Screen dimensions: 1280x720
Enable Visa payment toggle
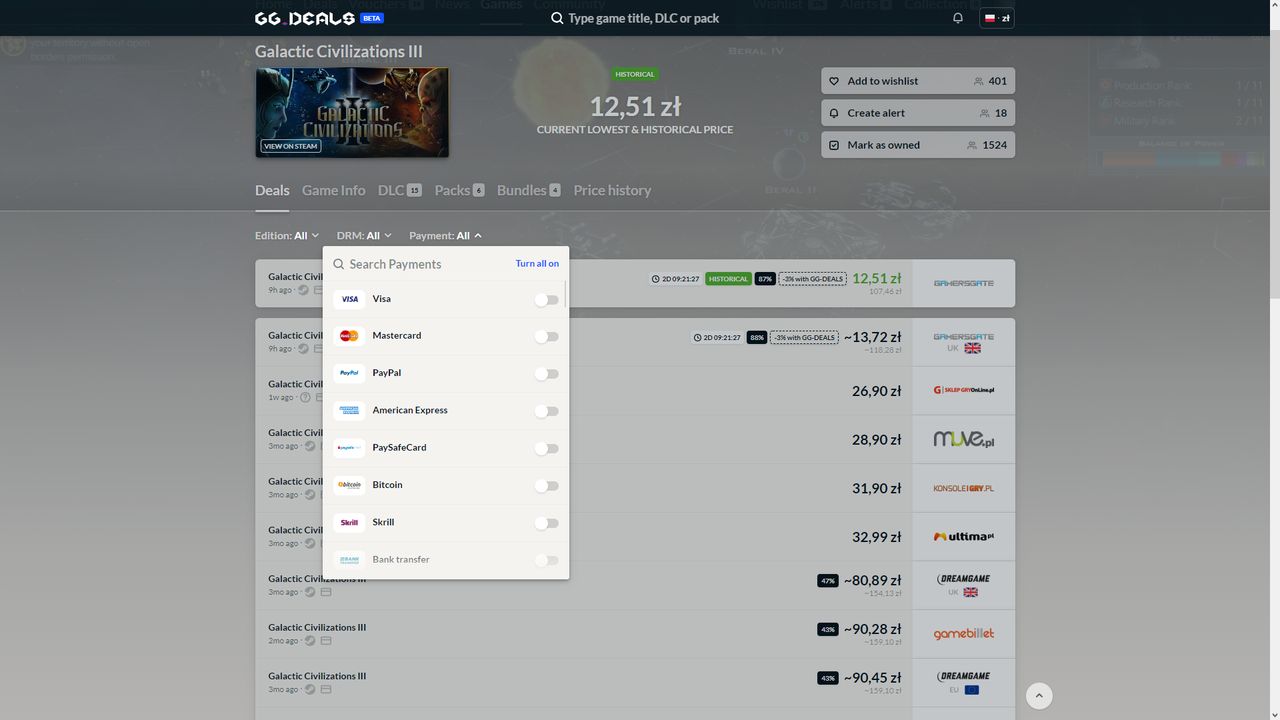pos(546,299)
